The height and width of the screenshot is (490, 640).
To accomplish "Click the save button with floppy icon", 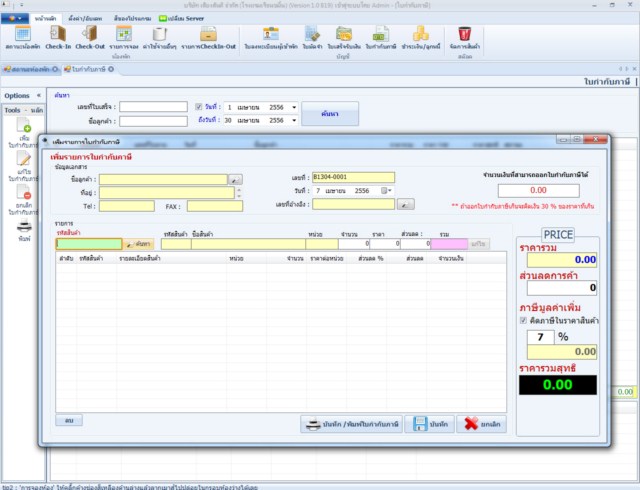I will coord(429,424).
